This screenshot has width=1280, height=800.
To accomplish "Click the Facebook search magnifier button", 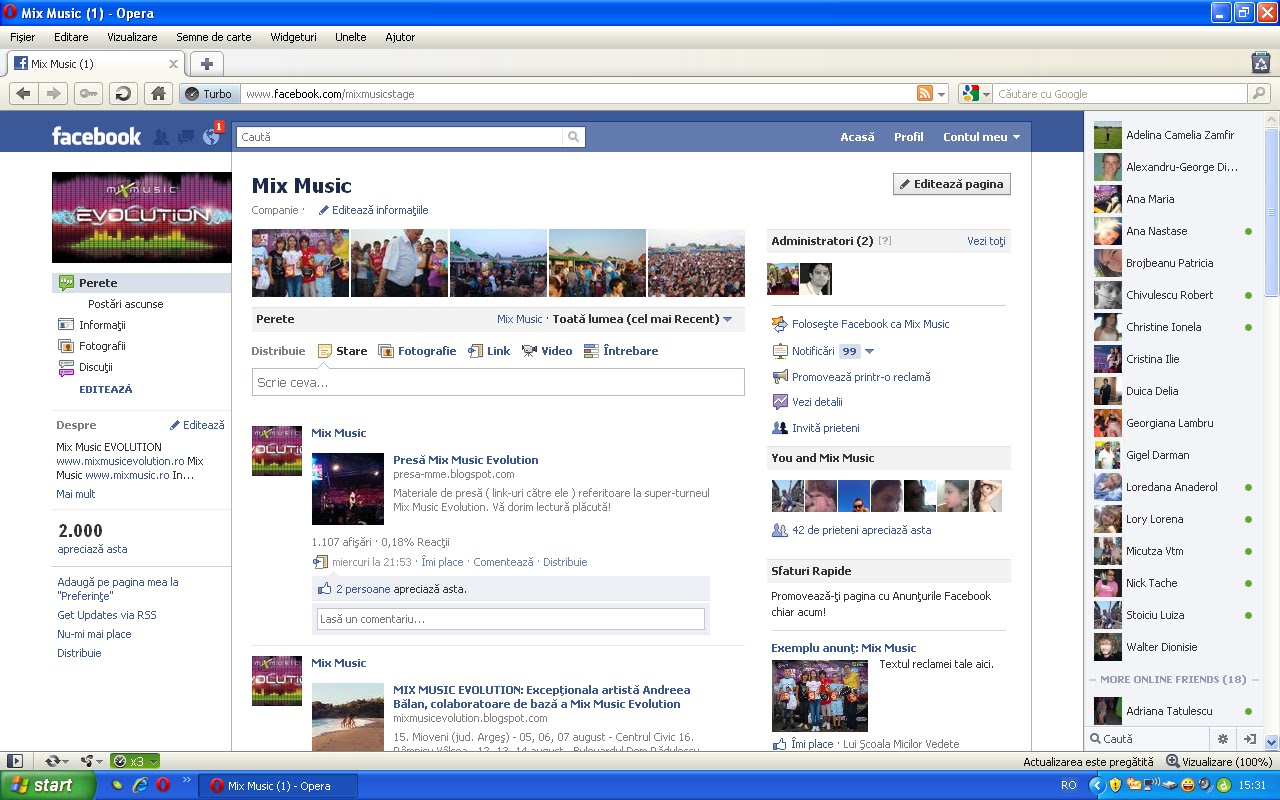I will 573,137.
